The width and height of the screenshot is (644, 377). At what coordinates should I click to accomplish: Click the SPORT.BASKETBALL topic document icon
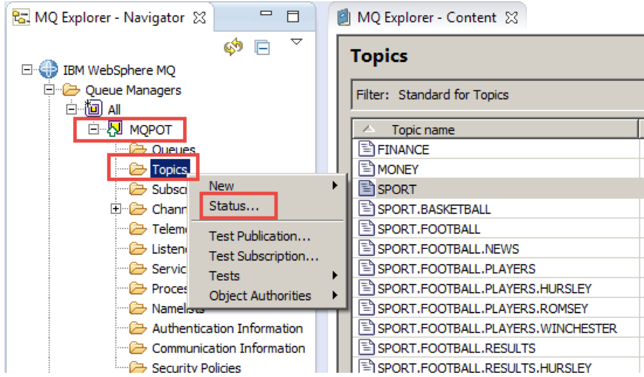(x=366, y=208)
